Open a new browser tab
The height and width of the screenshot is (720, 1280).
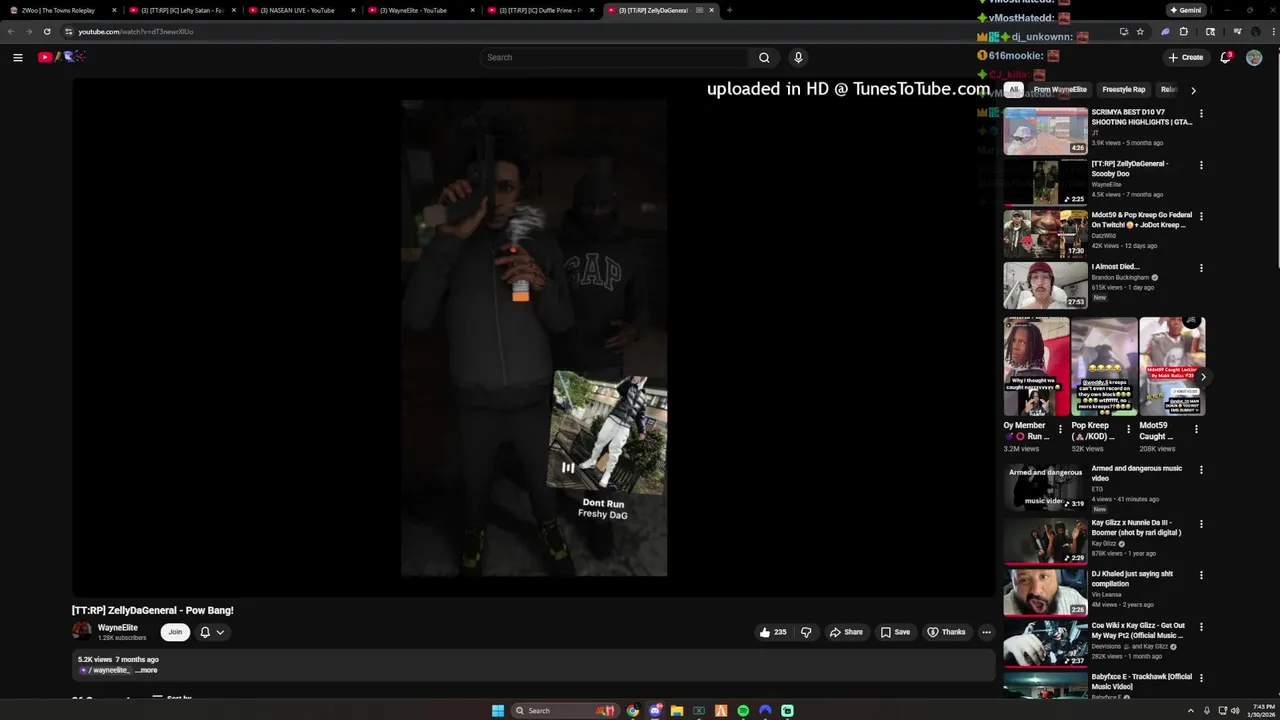pos(729,10)
